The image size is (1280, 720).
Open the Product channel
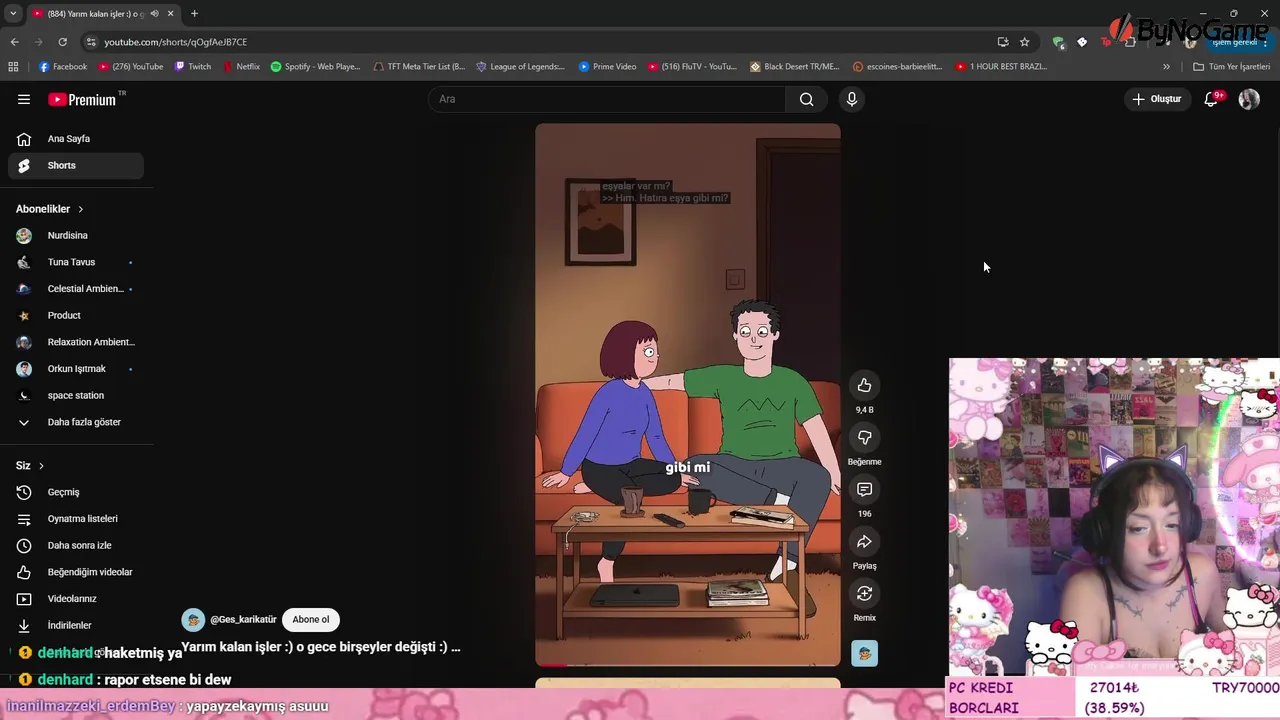76,315
